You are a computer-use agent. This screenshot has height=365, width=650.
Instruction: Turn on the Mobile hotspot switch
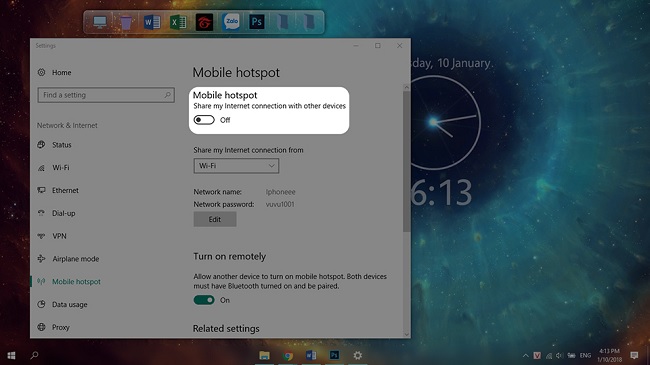(204, 120)
